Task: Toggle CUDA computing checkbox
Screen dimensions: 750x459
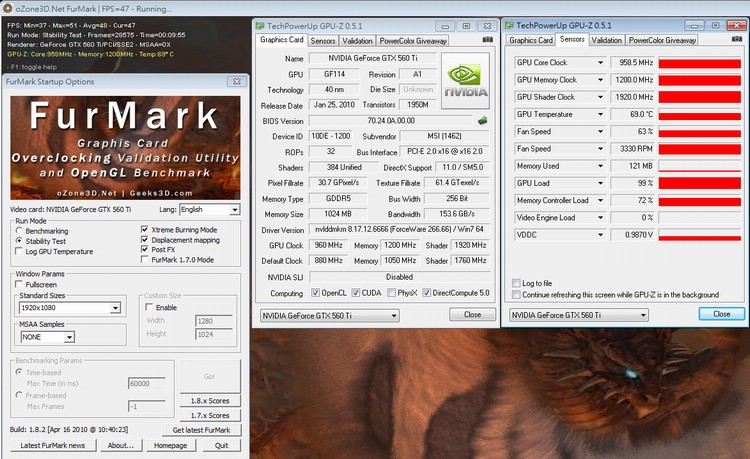Action: pyautogui.click(x=355, y=293)
